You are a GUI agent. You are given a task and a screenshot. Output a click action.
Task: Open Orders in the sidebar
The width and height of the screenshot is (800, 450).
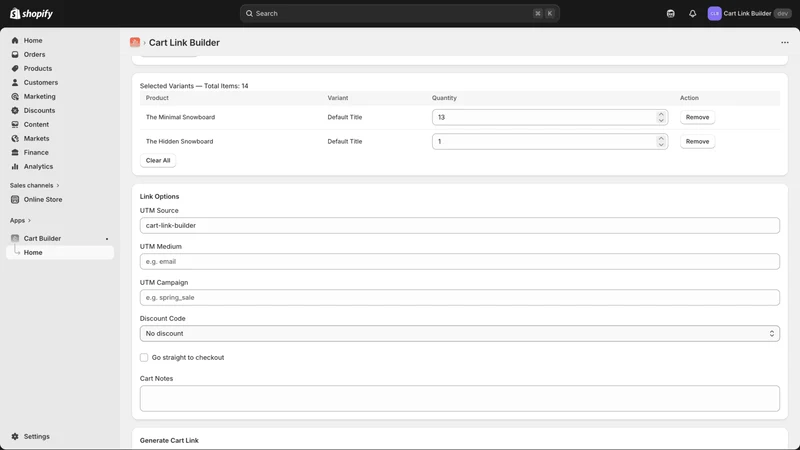34,54
